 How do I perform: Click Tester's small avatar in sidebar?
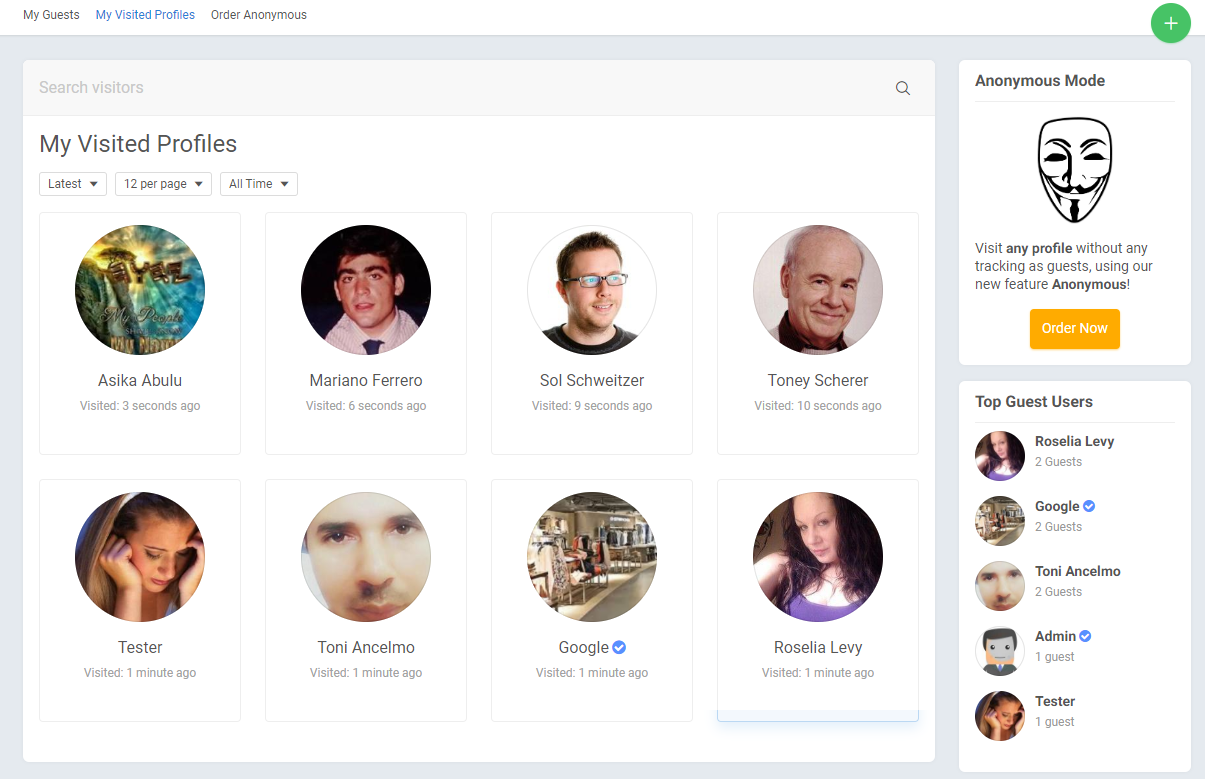click(x=999, y=716)
